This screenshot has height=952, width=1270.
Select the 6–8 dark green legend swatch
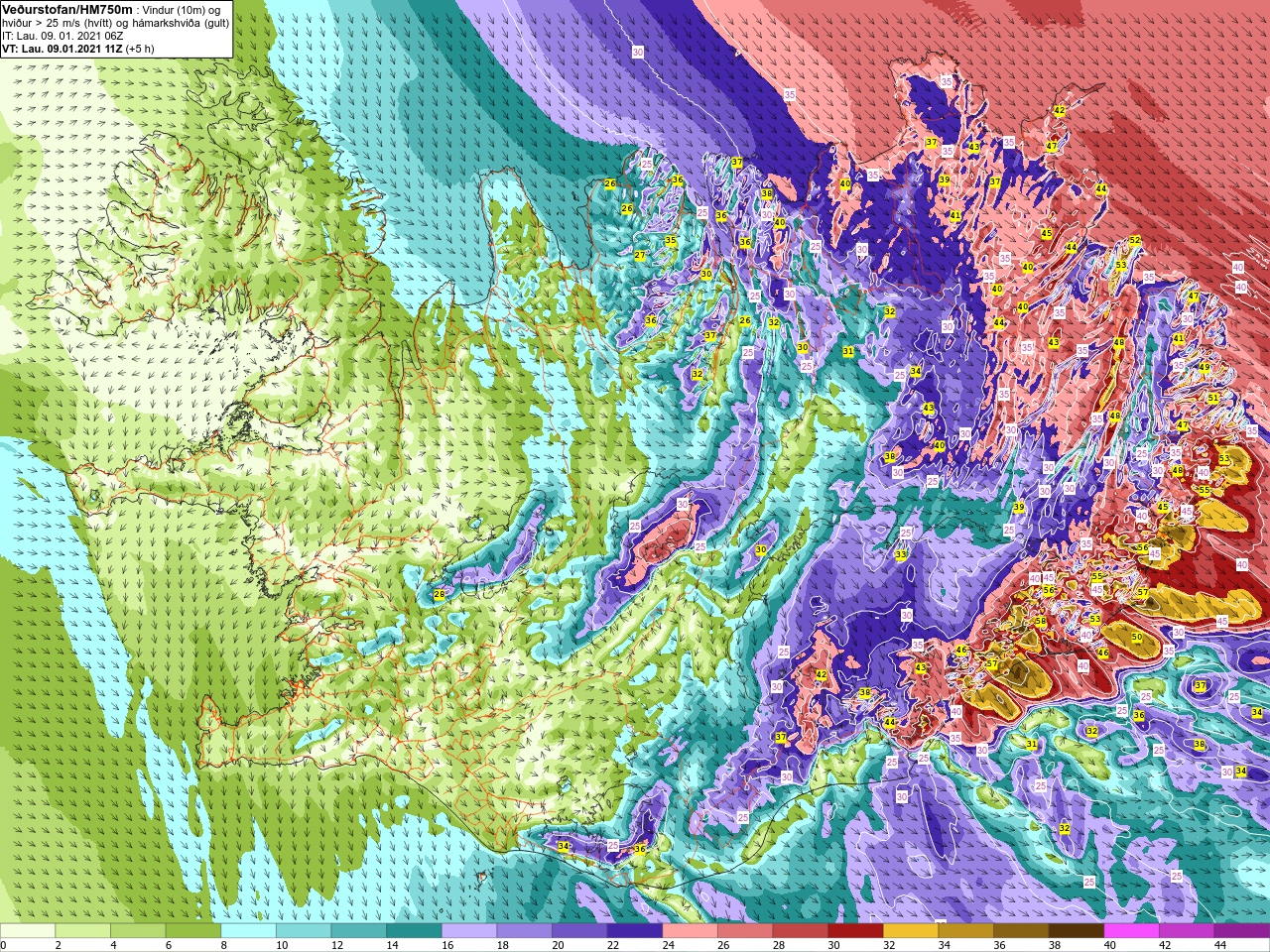pos(193,931)
